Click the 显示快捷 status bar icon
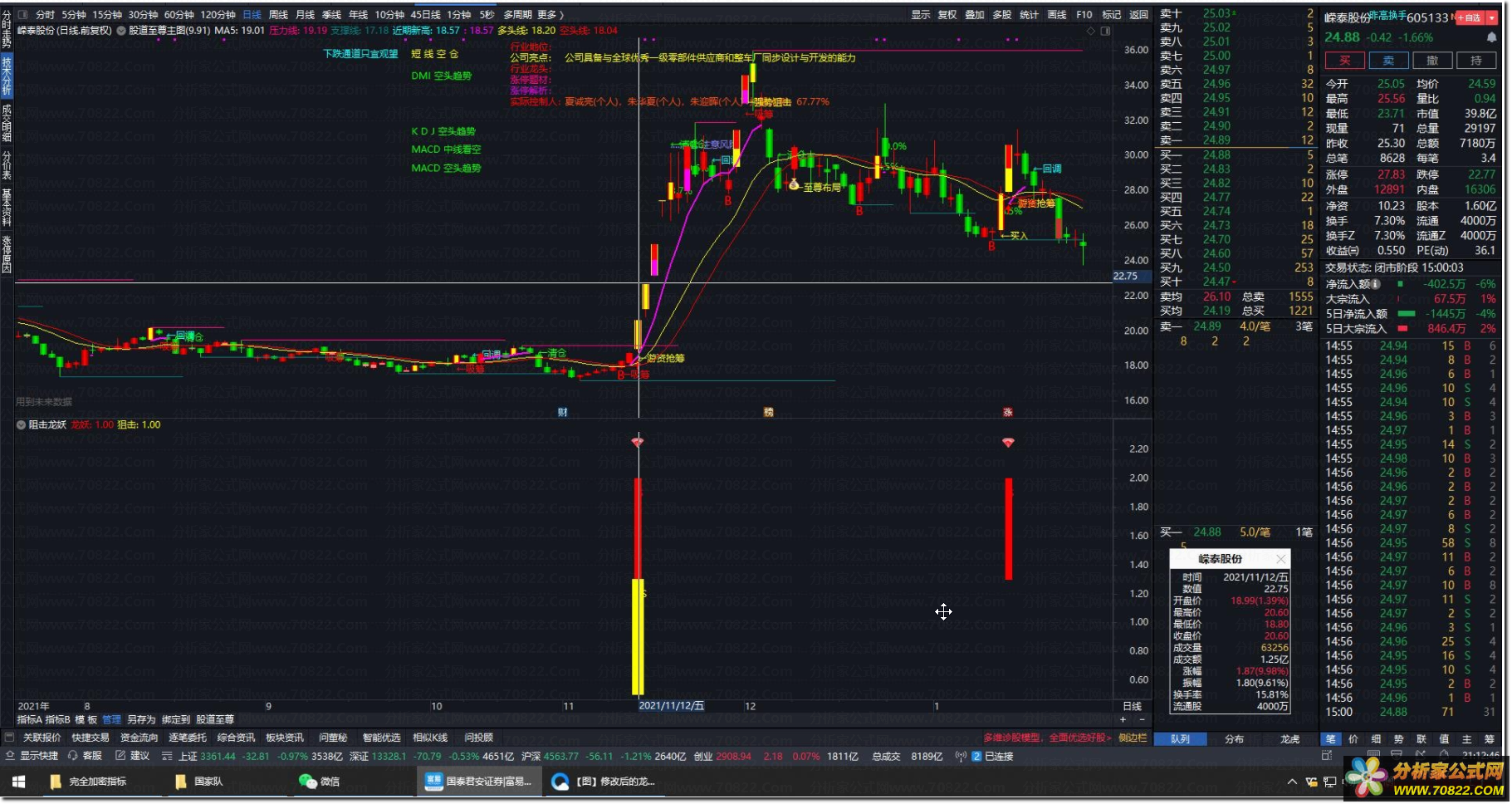Screen dimensions: 1512x804 (10, 756)
